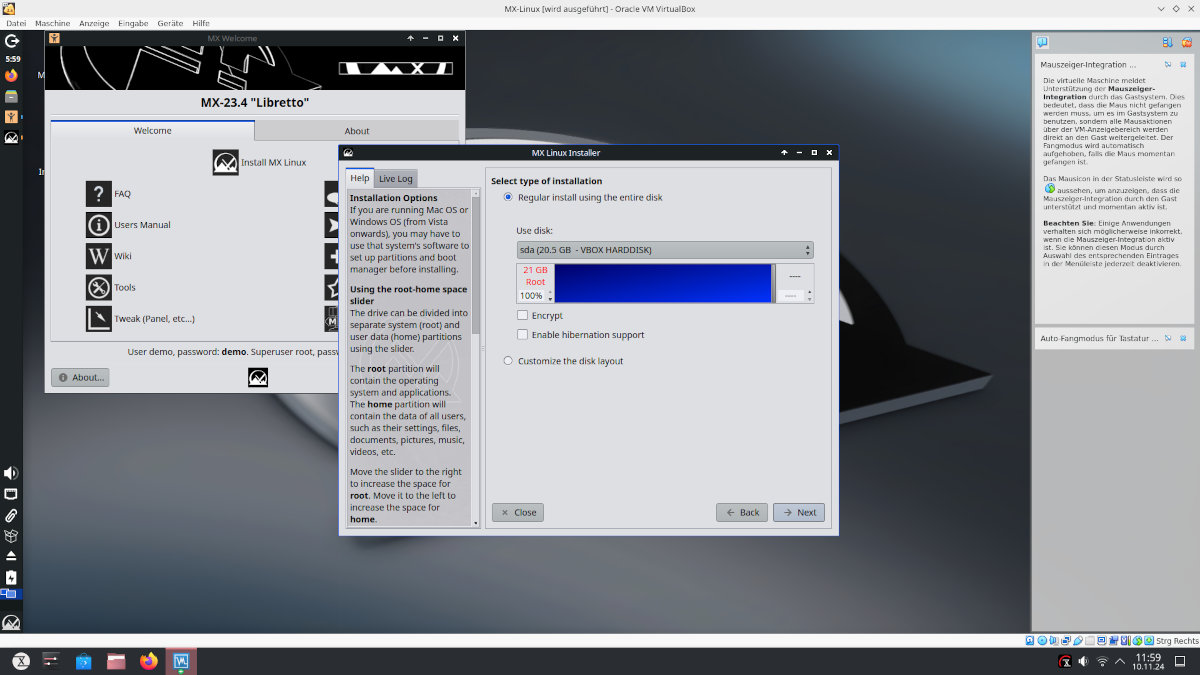Open the Tweak (Panel, etc...) icon
This screenshot has height=675, width=1200.
pos(98,319)
